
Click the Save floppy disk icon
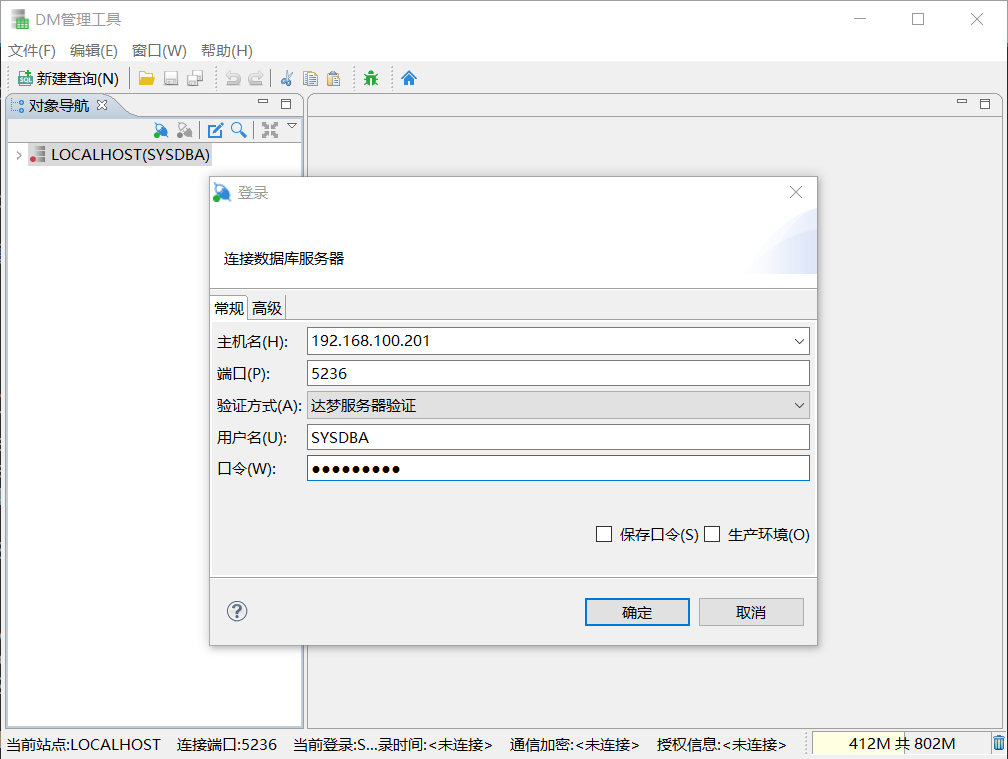coord(171,78)
